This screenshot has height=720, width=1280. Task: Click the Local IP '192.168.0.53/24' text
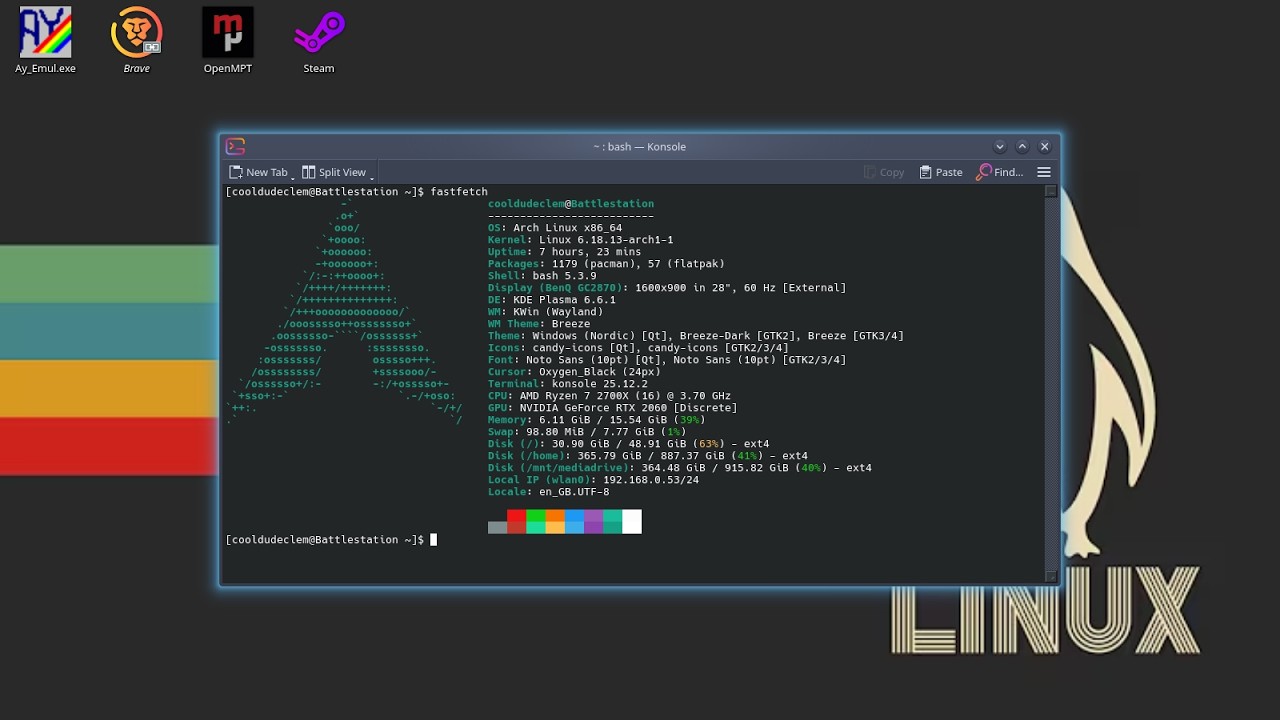coord(651,480)
